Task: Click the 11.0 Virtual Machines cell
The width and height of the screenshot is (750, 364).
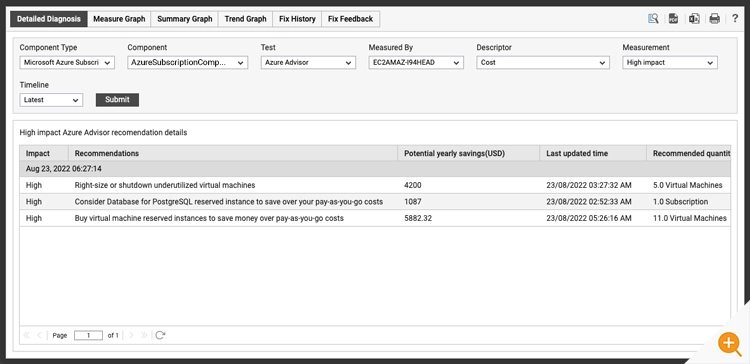Action: (690, 218)
